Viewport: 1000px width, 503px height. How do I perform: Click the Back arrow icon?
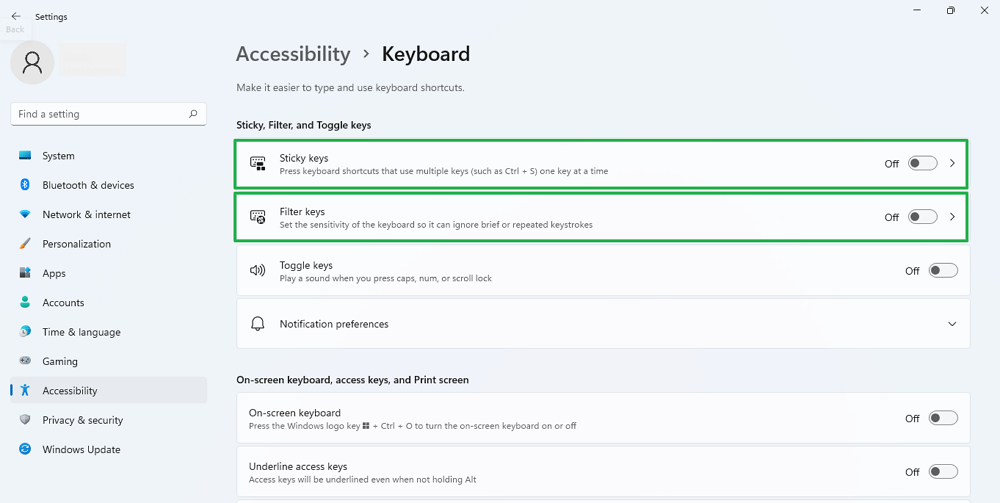15,17
